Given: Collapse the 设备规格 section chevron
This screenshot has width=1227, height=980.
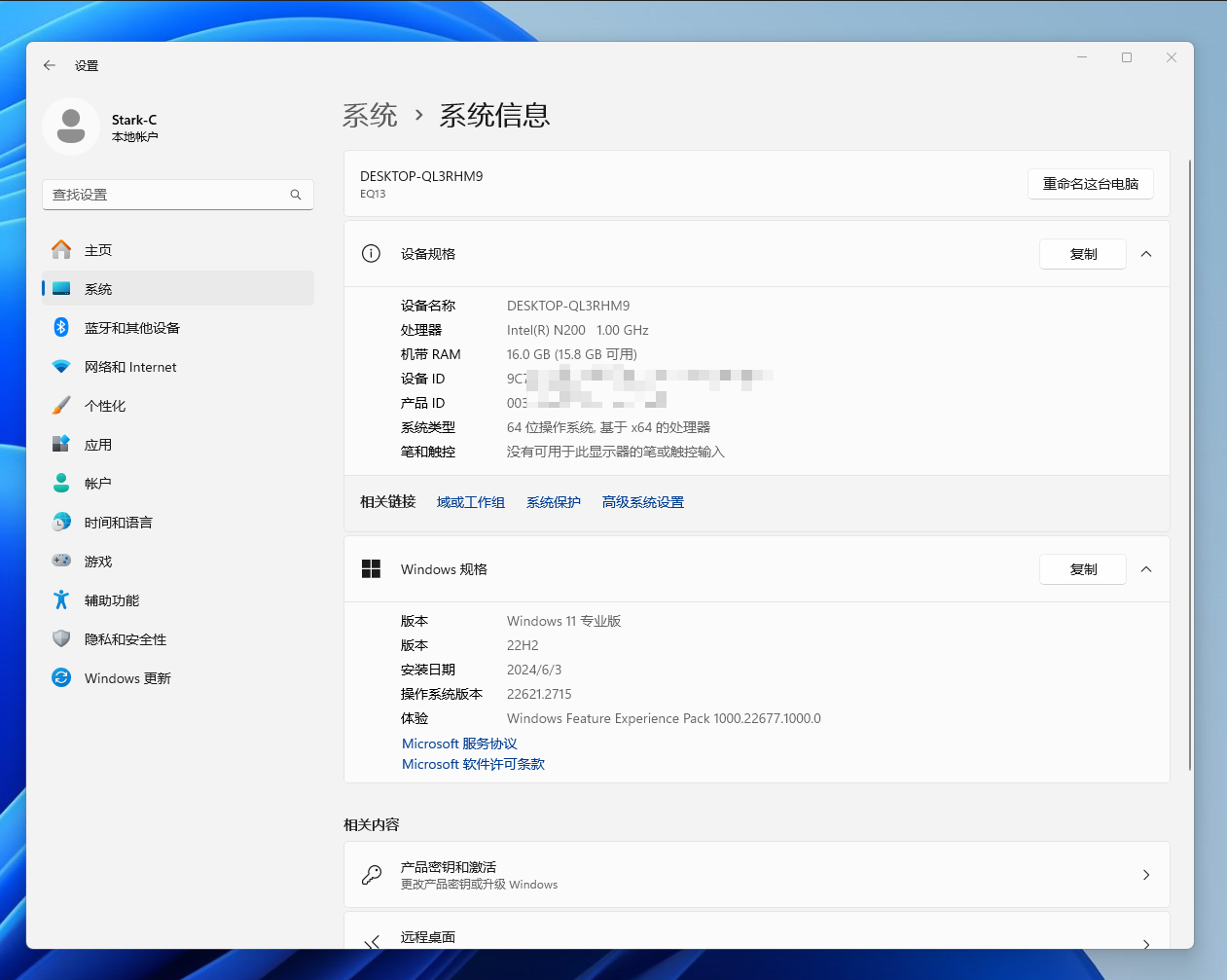Looking at the screenshot, I should [1146, 254].
